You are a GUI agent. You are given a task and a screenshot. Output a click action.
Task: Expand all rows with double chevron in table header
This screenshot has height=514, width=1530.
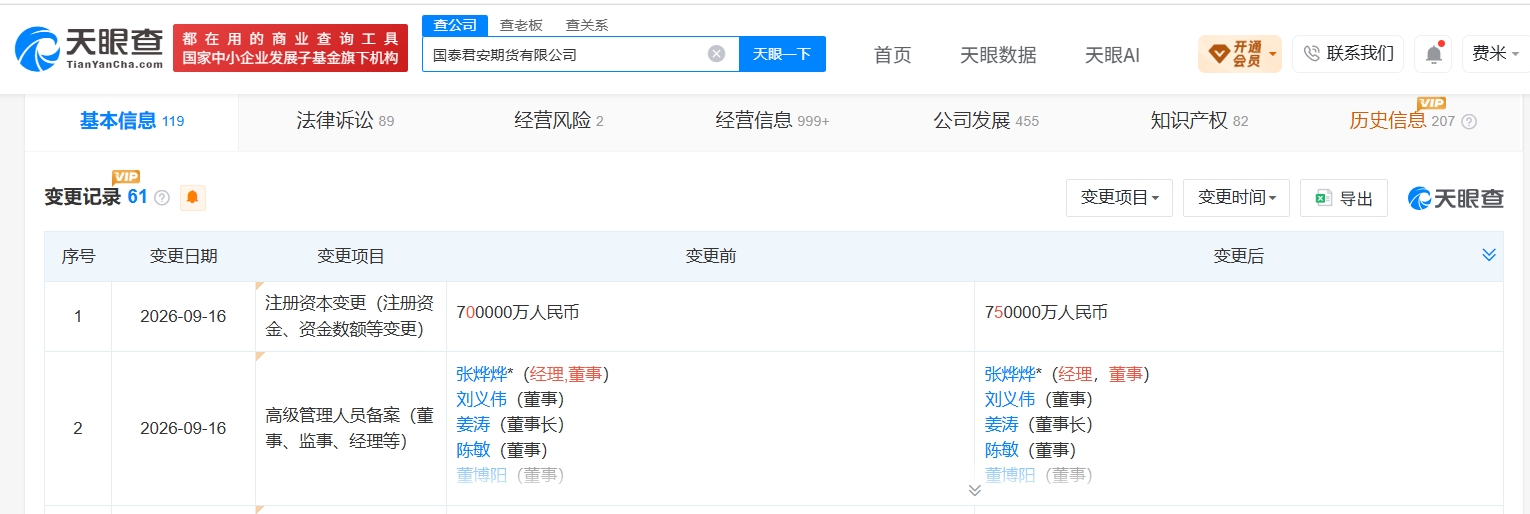coord(1489,256)
